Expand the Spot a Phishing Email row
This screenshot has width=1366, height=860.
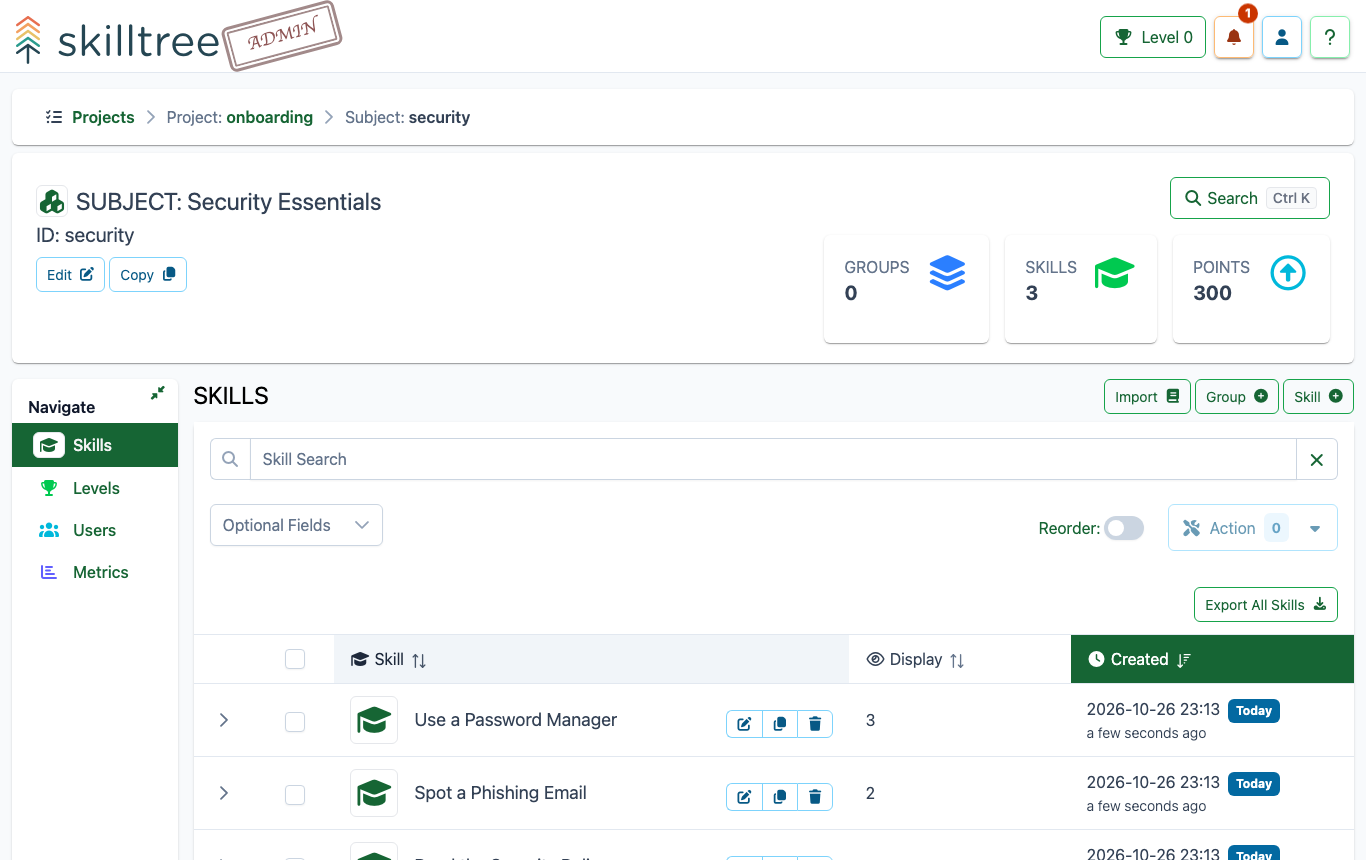(224, 793)
